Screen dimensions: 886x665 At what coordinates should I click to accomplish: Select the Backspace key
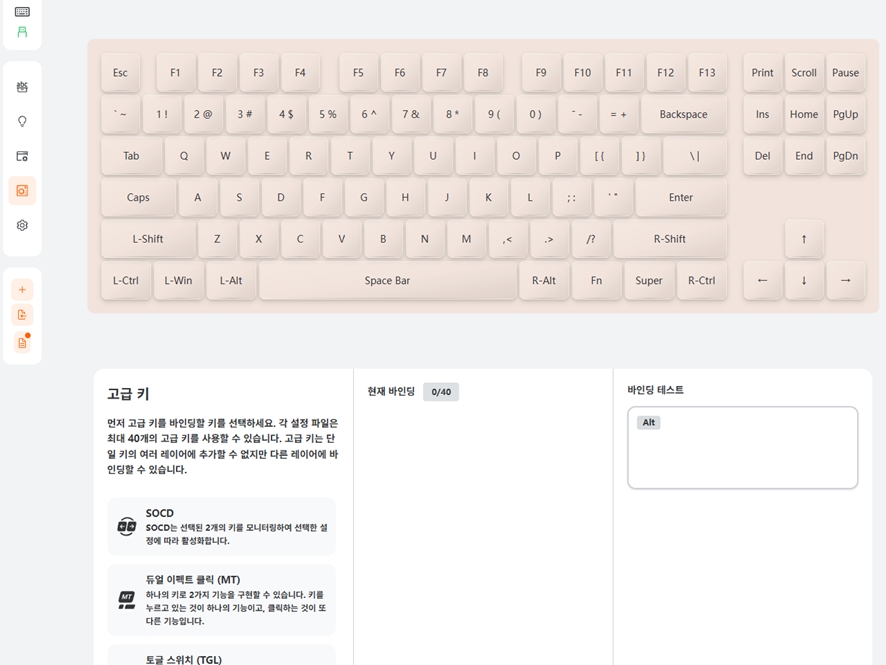tap(684, 114)
